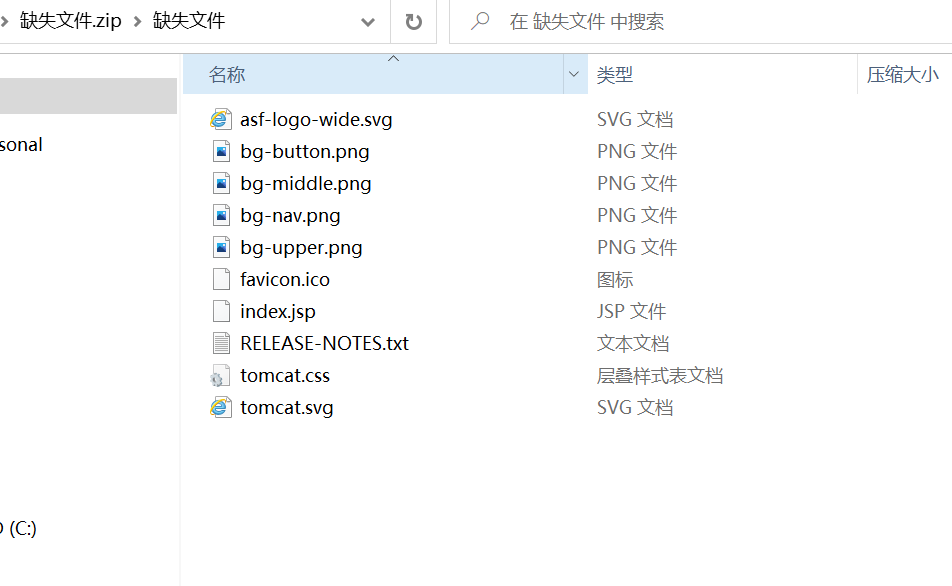Expand the chevron after 缺失文件.zip breadcrumb

138,22
